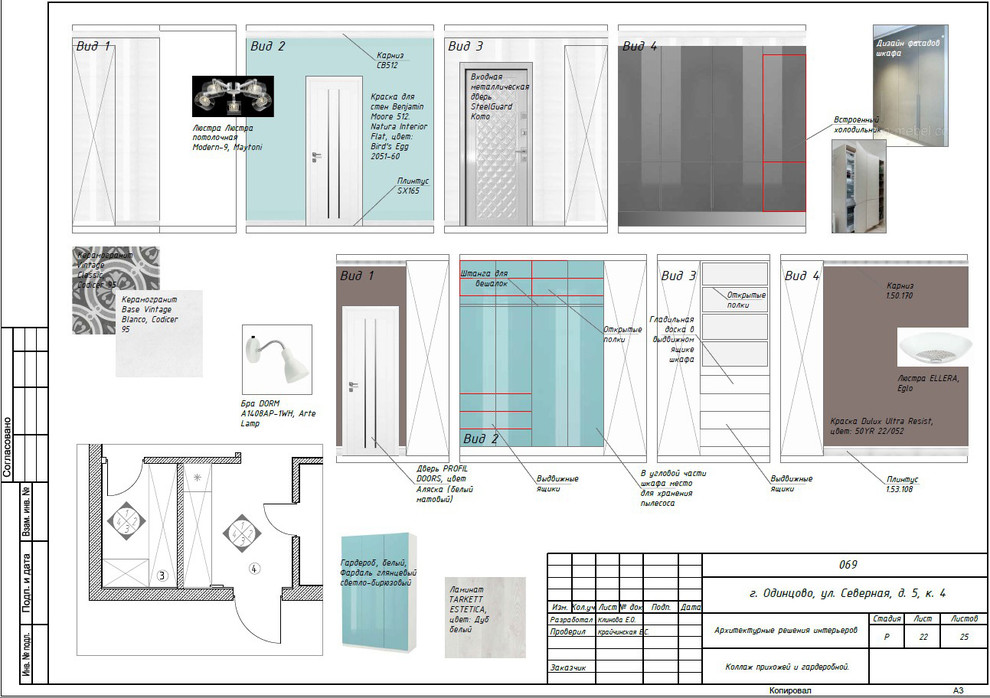Click the Maytoni ceiling chandelier image
Screen dimensions: 990x698
[x=232, y=96]
